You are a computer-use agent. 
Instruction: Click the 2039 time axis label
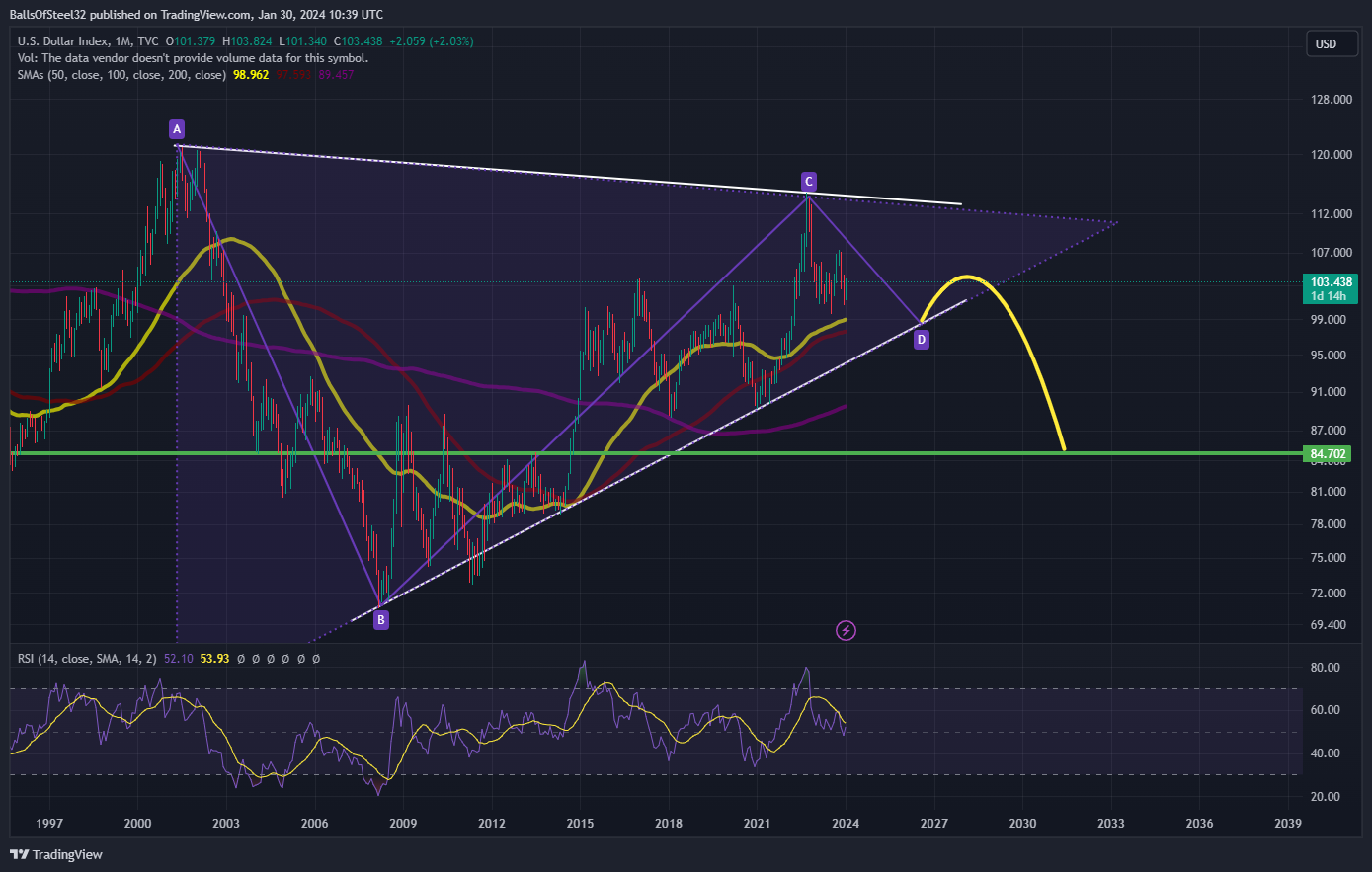tap(1288, 824)
